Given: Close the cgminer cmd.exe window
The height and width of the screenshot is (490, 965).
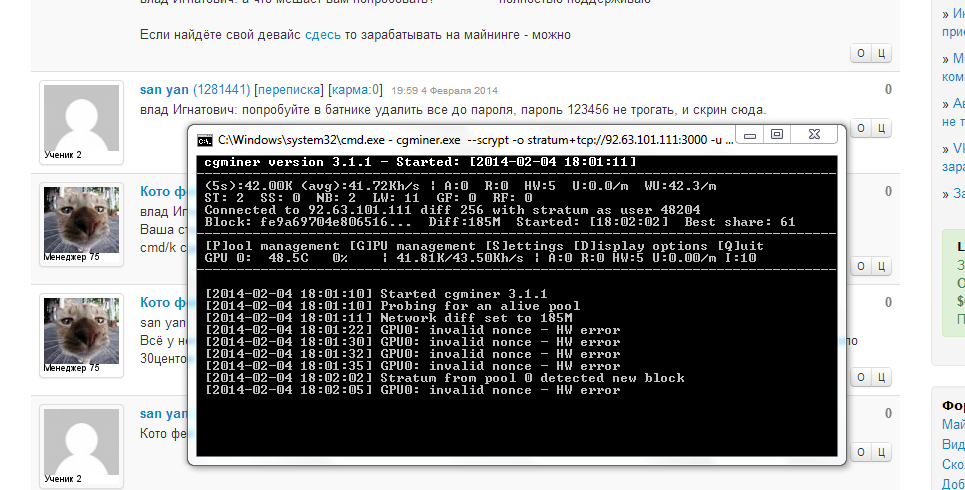Looking at the screenshot, I should point(814,135).
